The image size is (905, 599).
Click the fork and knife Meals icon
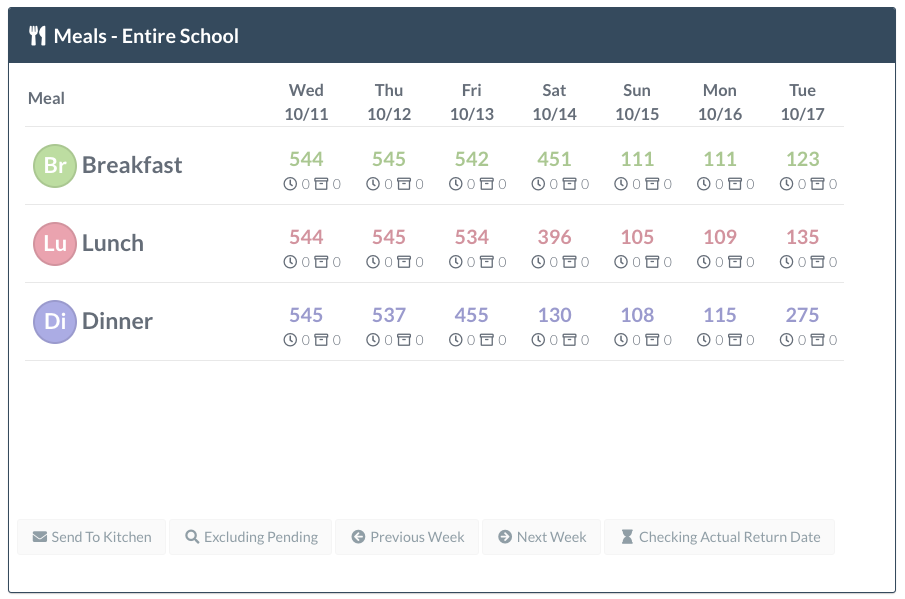[38, 37]
